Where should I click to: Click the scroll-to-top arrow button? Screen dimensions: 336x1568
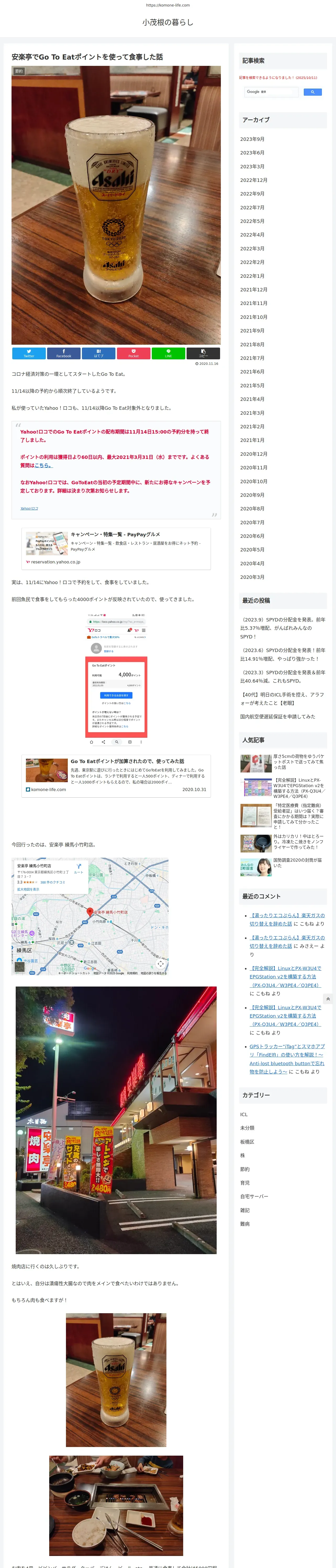click(x=328, y=999)
